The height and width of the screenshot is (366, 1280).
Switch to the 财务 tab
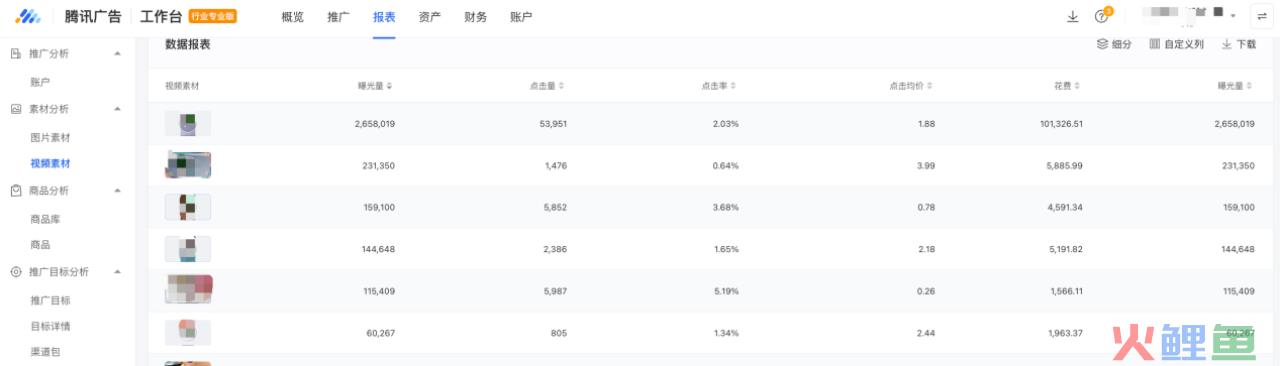click(x=476, y=17)
